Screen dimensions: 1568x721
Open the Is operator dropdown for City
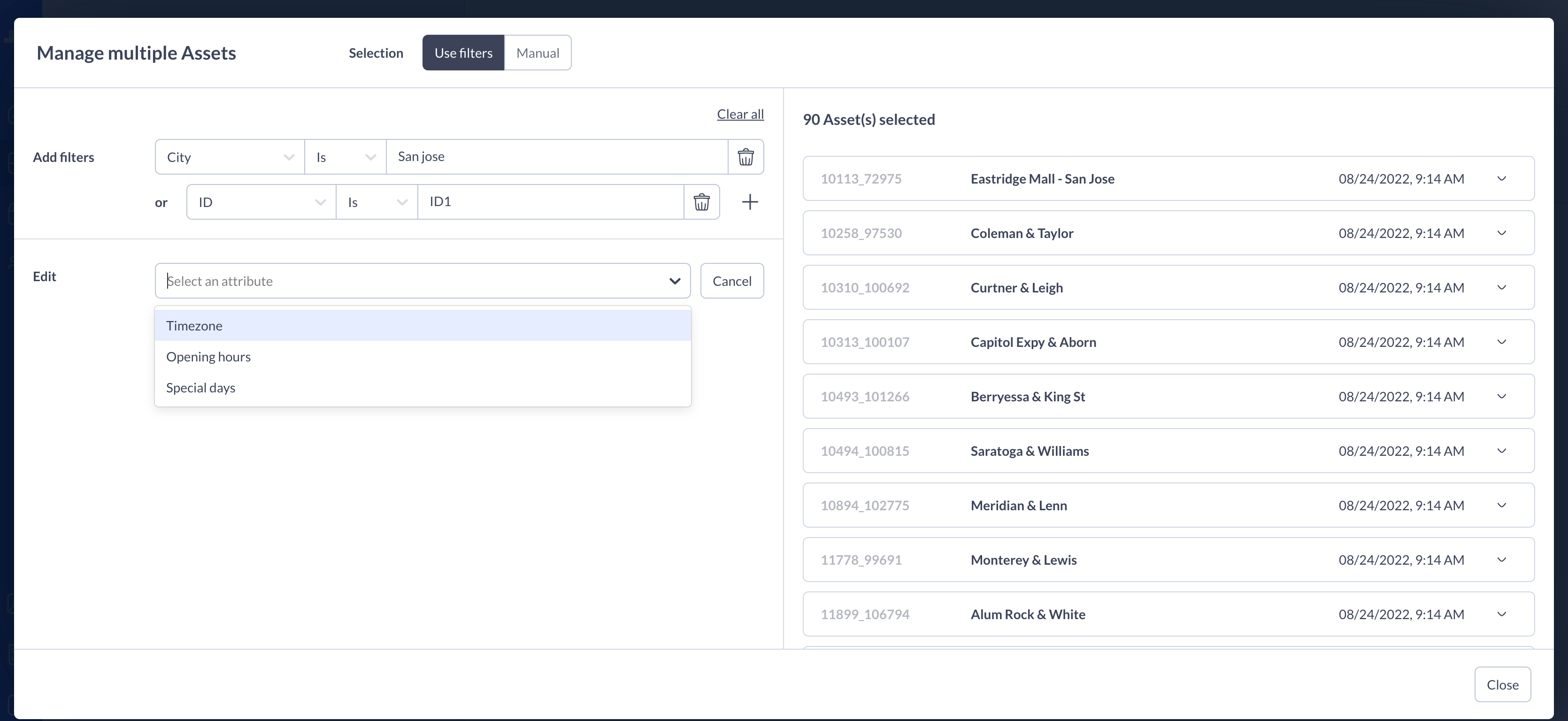pyautogui.click(x=345, y=157)
